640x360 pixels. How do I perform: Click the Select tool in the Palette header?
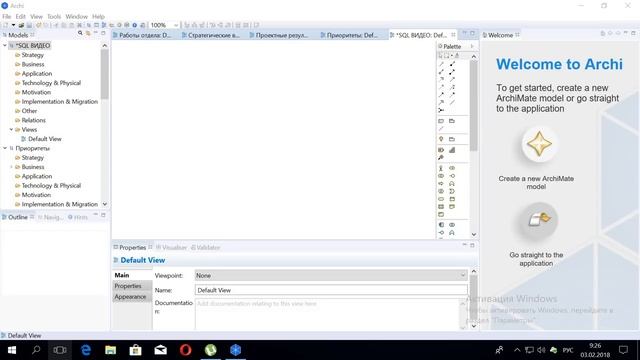[440, 56]
